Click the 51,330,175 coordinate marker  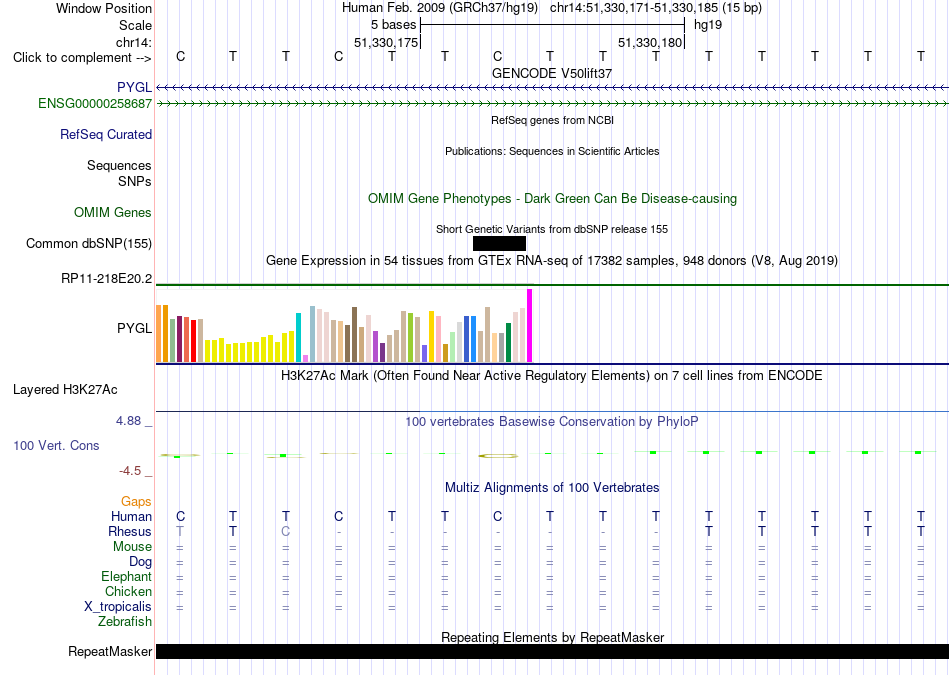pos(386,42)
